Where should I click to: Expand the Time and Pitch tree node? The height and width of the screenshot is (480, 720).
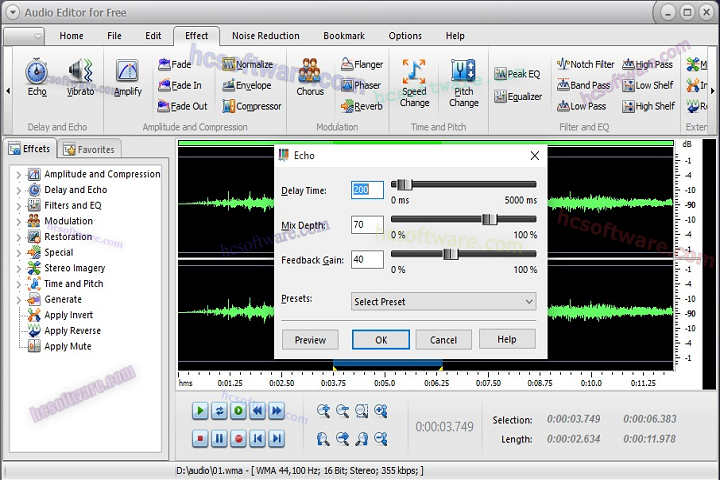[x=18, y=284]
